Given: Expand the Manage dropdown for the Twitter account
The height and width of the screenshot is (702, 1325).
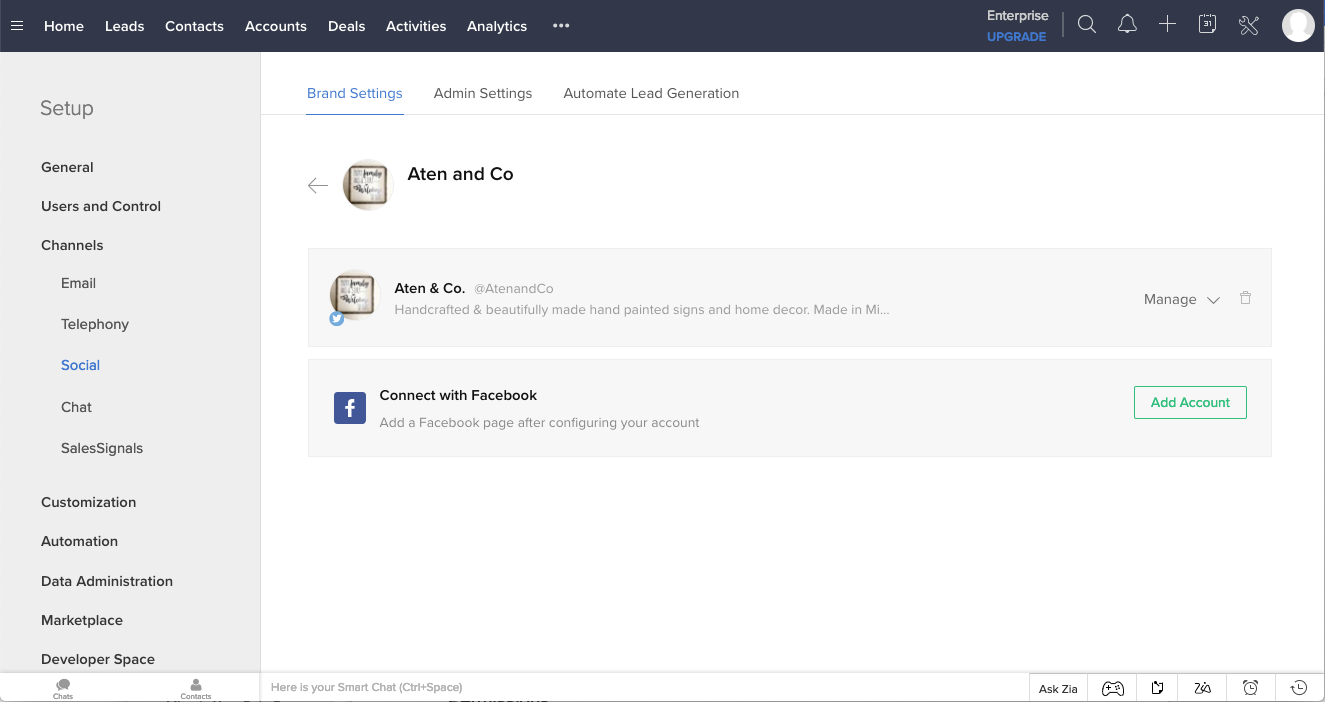Looking at the screenshot, I should 1181,299.
